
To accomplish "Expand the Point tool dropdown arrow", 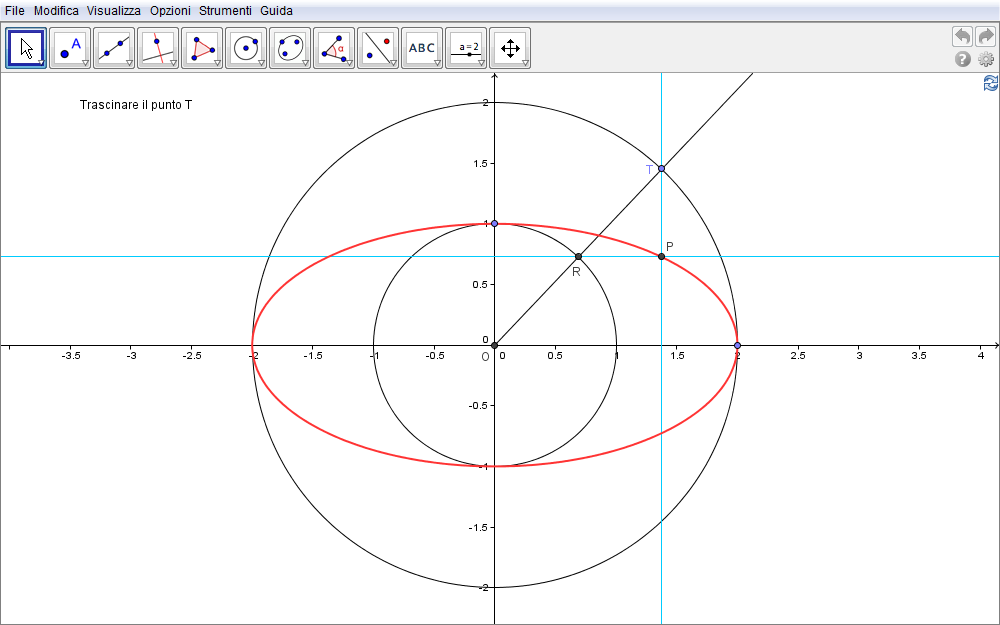I will [x=86, y=63].
